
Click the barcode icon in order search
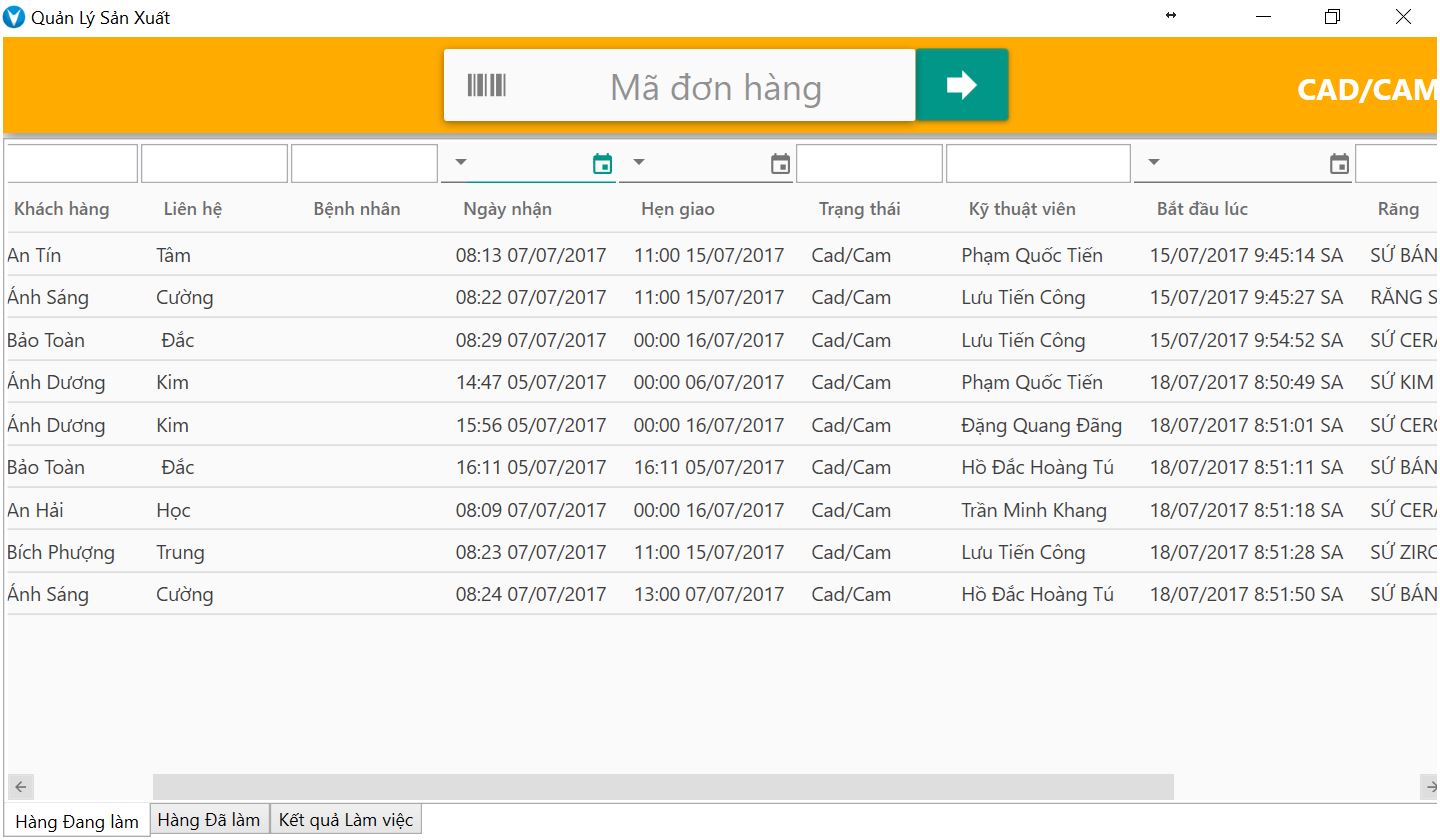(487, 86)
